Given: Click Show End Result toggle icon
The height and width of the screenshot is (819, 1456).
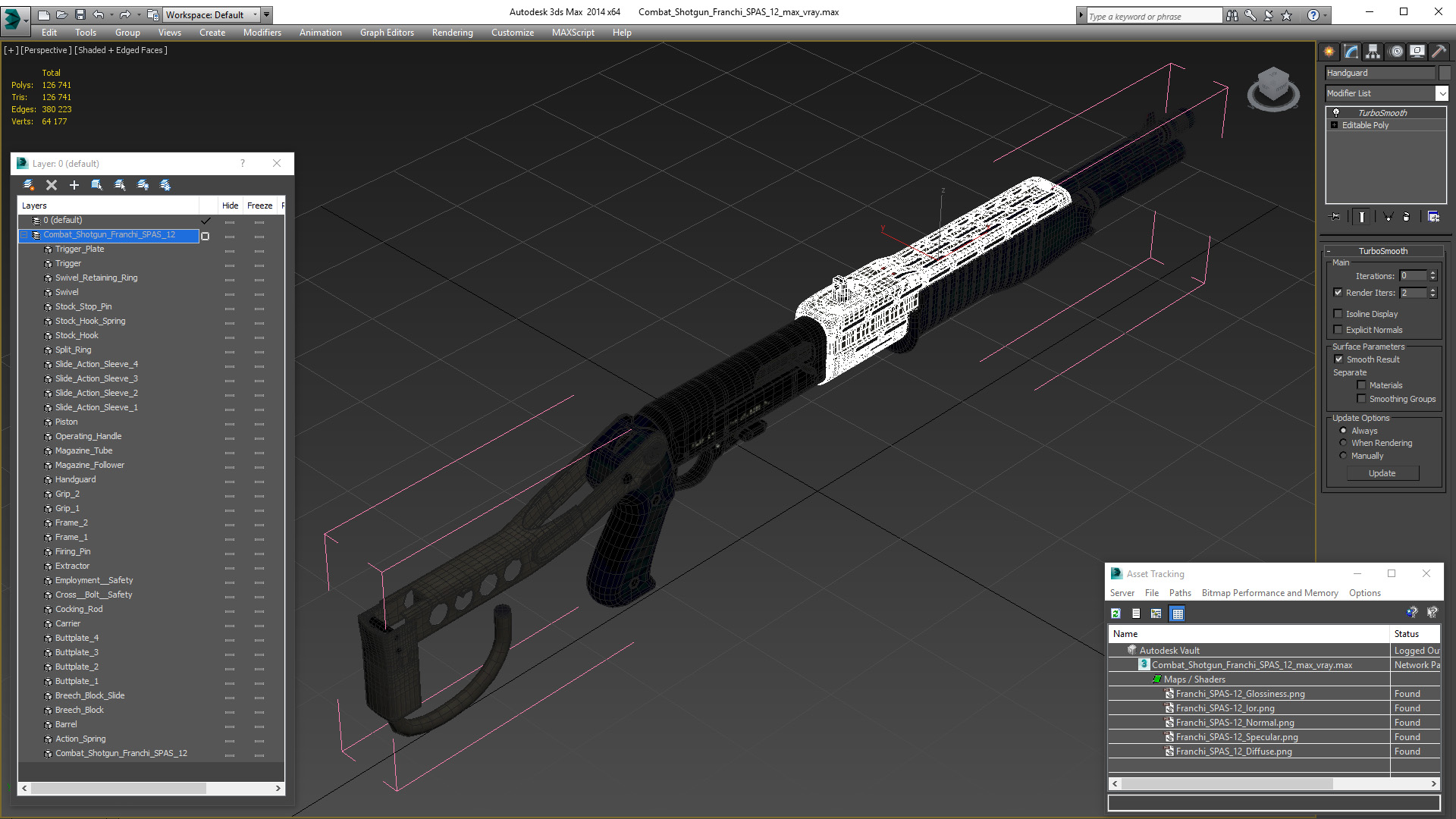Looking at the screenshot, I should click(x=1362, y=217).
